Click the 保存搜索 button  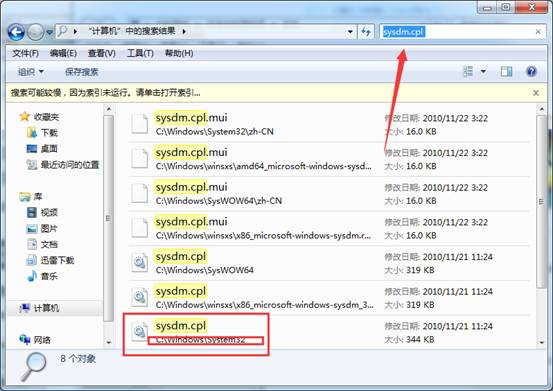pyautogui.click(x=81, y=72)
